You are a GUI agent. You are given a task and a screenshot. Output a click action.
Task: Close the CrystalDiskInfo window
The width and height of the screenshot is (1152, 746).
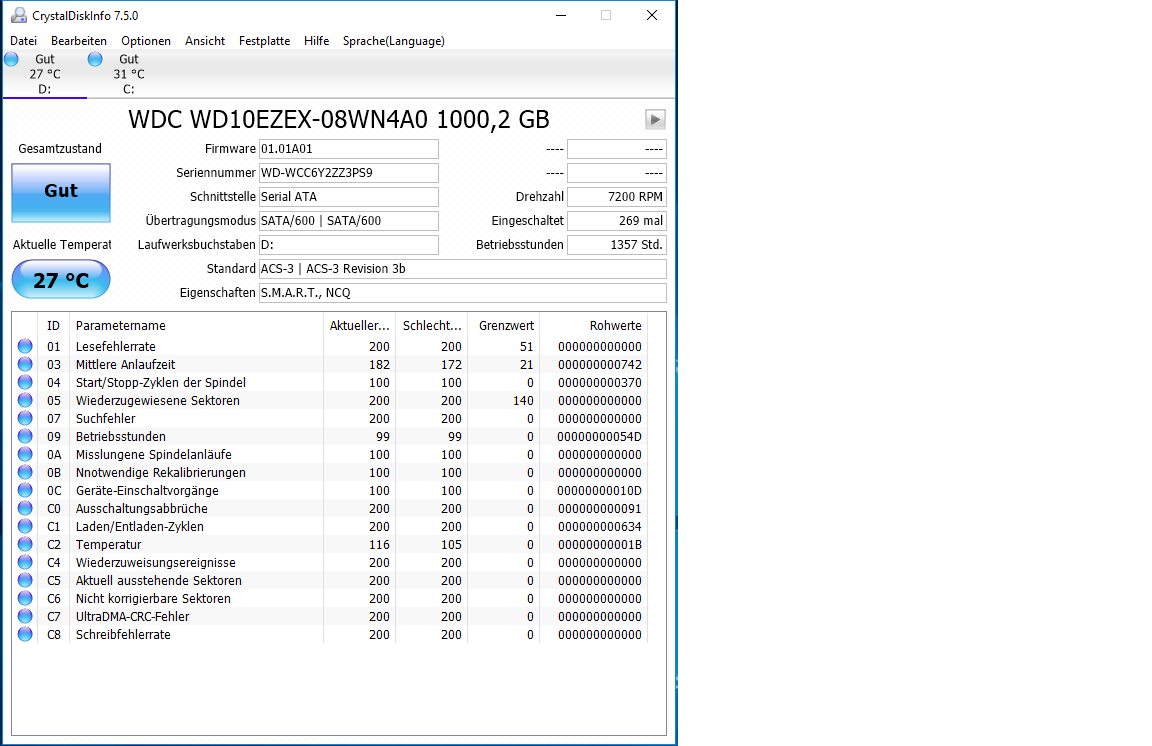[652, 15]
